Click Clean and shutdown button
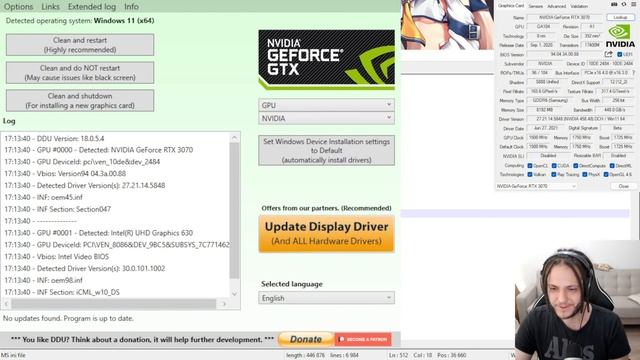 [80, 100]
